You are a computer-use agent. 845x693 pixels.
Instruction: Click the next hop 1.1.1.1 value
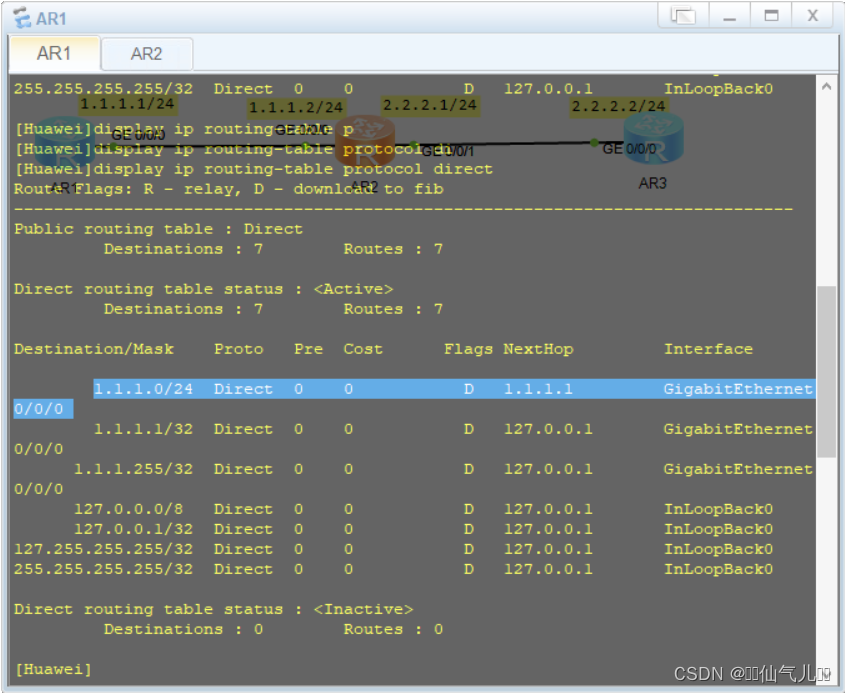tap(538, 389)
